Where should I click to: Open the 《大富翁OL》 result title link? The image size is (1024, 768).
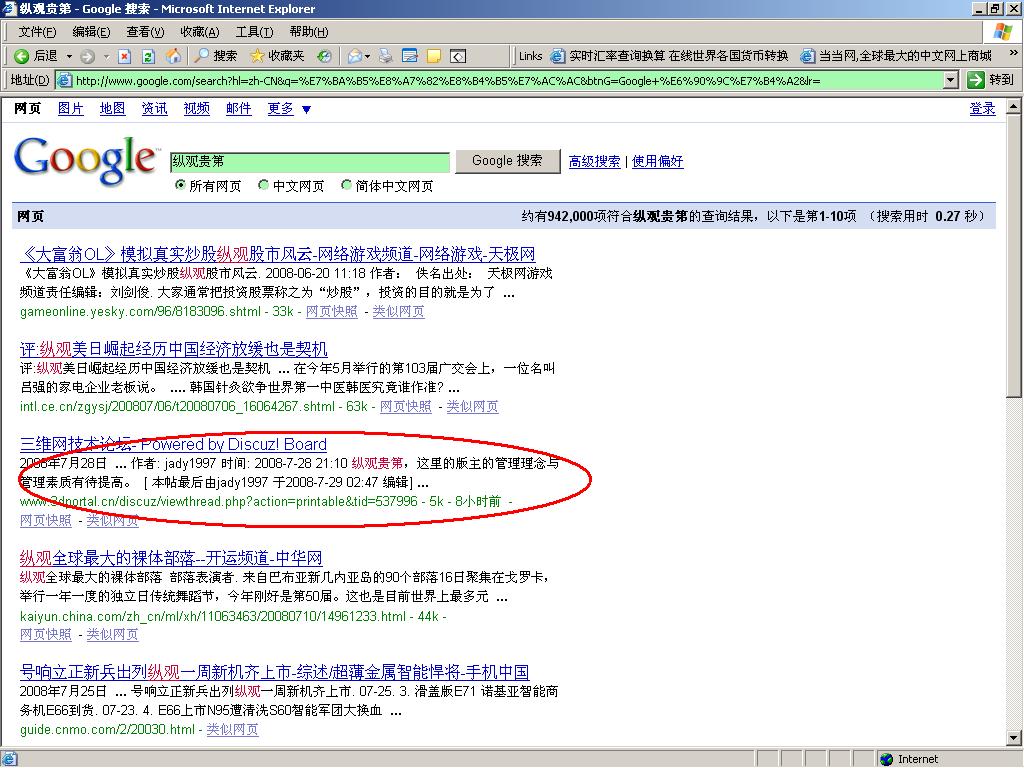click(278, 254)
